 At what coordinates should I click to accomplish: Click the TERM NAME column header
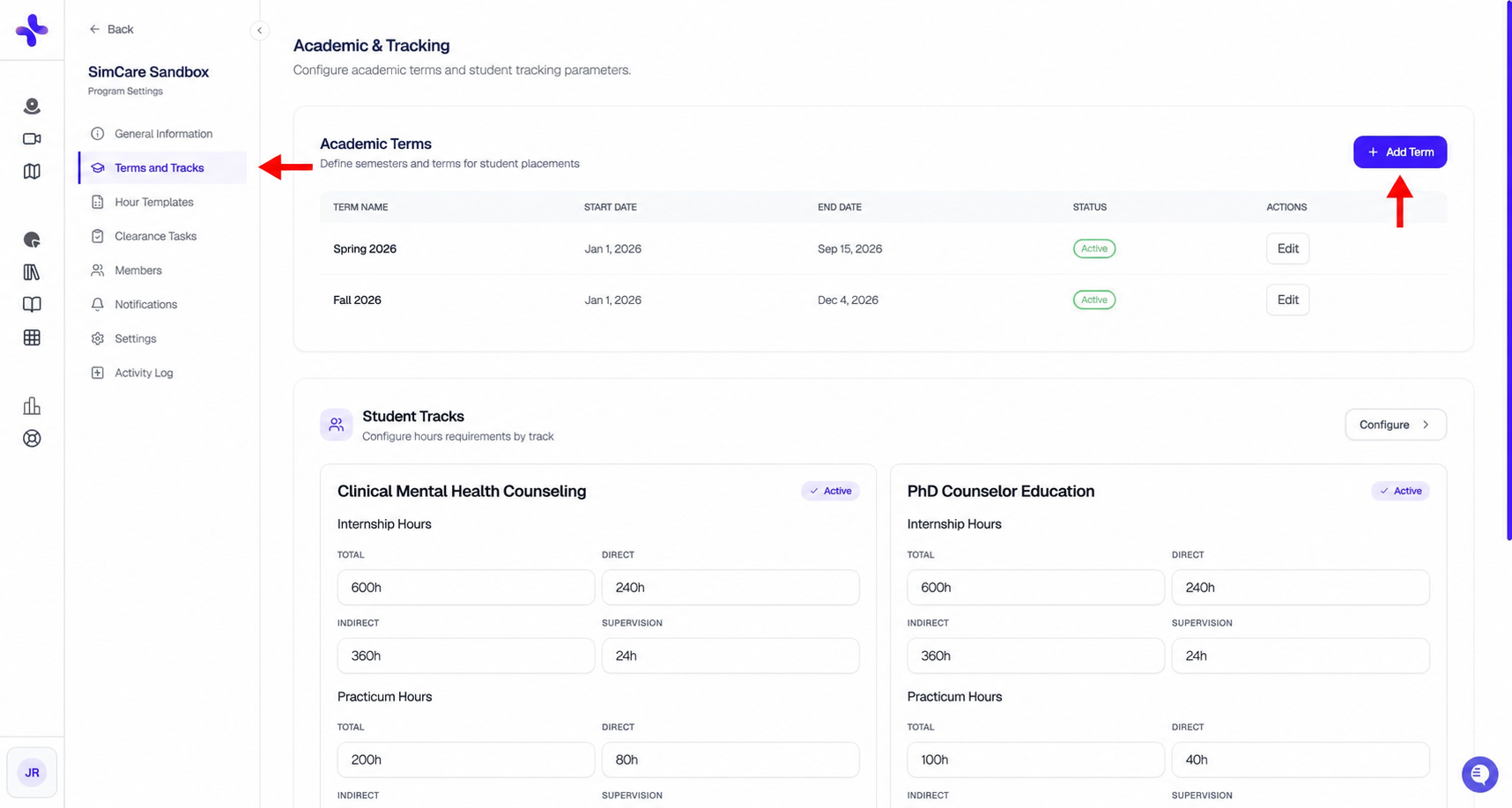pyautogui.click(x=360, y=207)
